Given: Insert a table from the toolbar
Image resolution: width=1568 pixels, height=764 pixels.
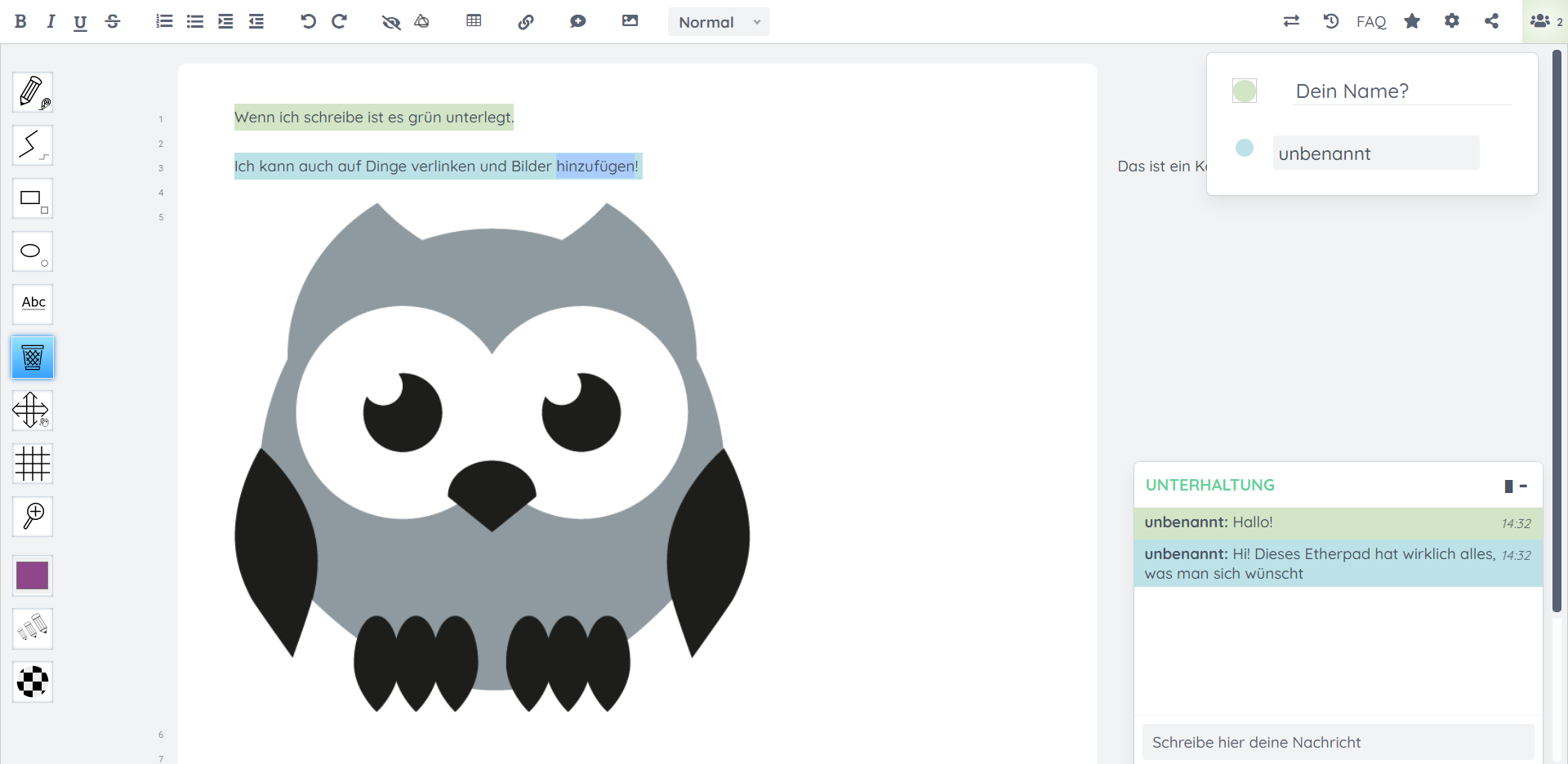Looking at the screenshot, I should pyautogui.click(x=474, y=21).
